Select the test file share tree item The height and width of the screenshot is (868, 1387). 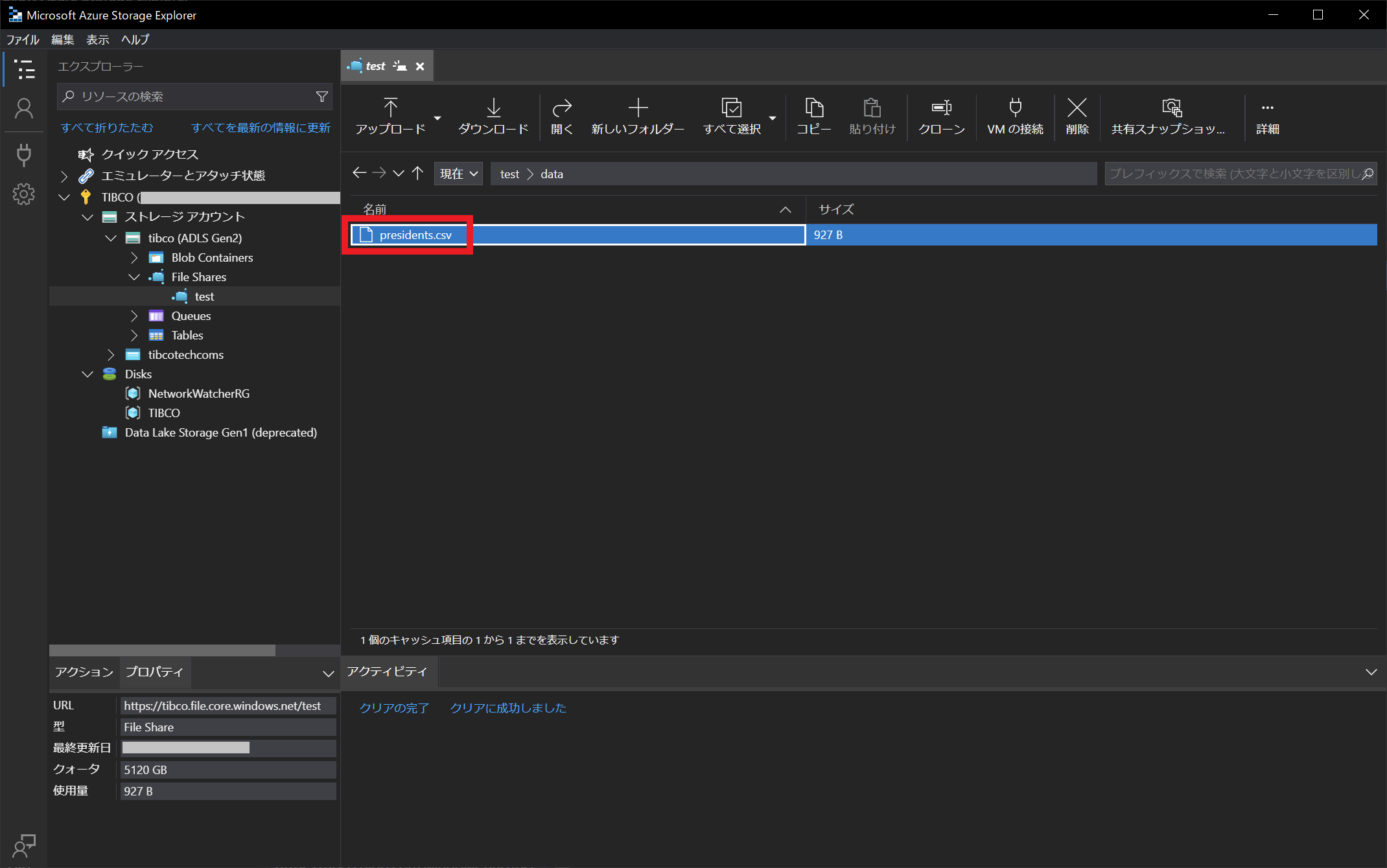point(194,297)
